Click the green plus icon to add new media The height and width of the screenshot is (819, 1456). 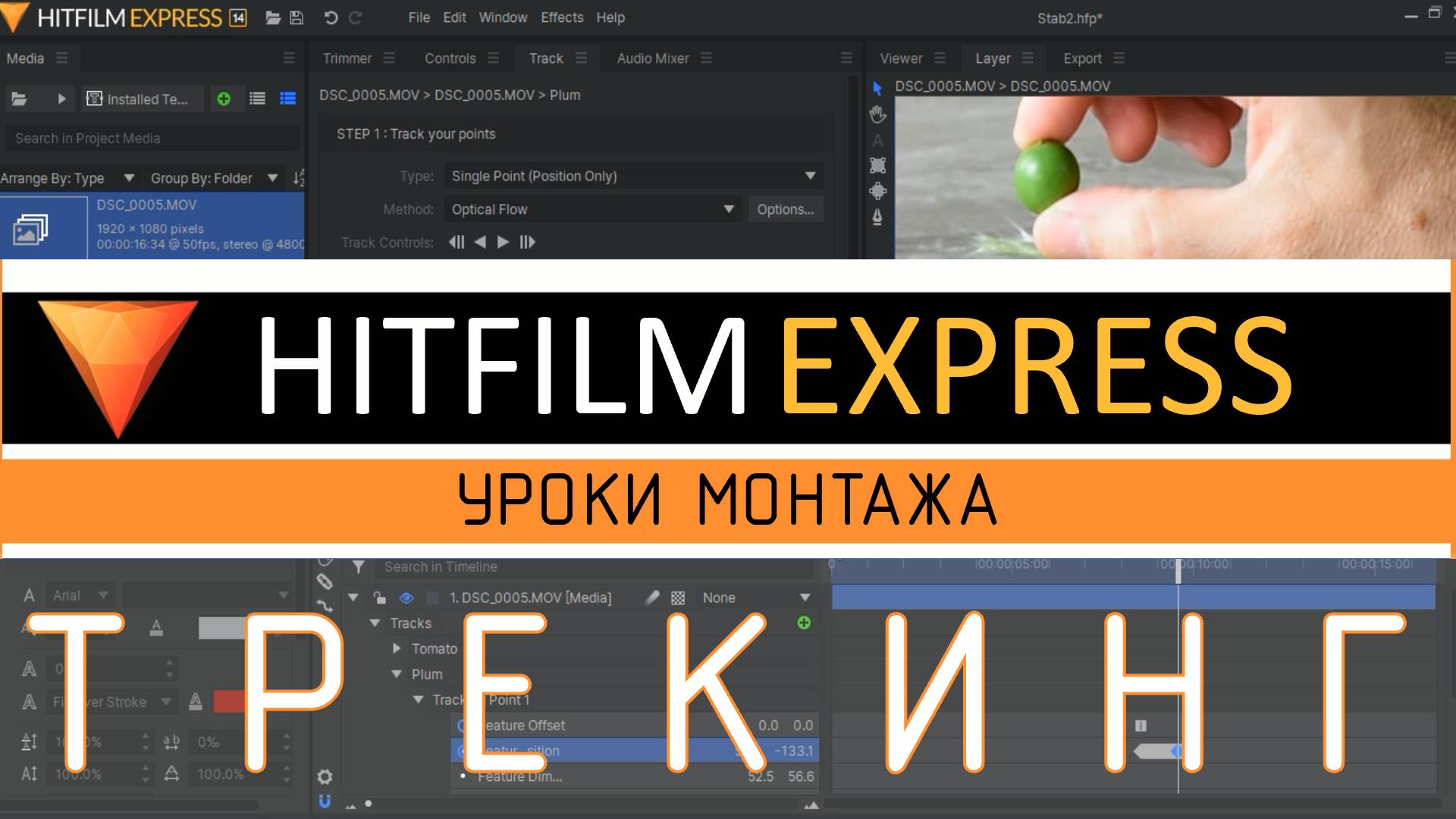[224, 98]
